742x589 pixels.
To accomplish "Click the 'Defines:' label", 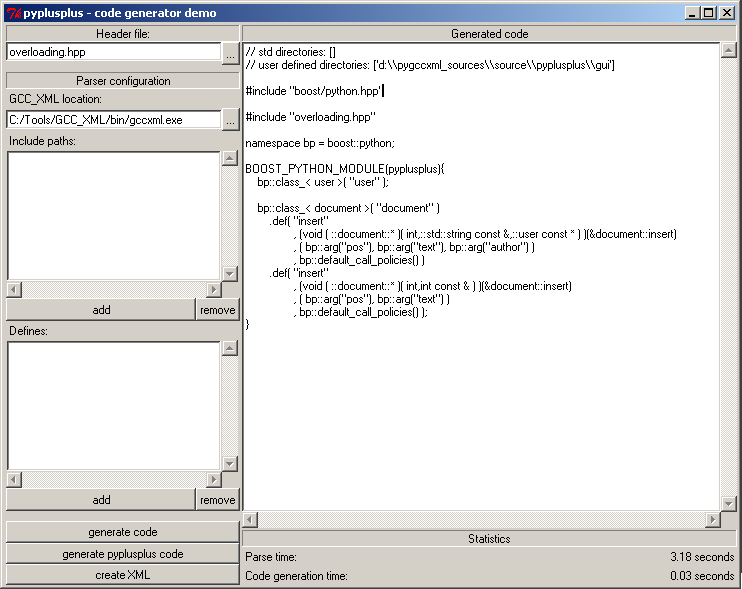I will (28, 331).
